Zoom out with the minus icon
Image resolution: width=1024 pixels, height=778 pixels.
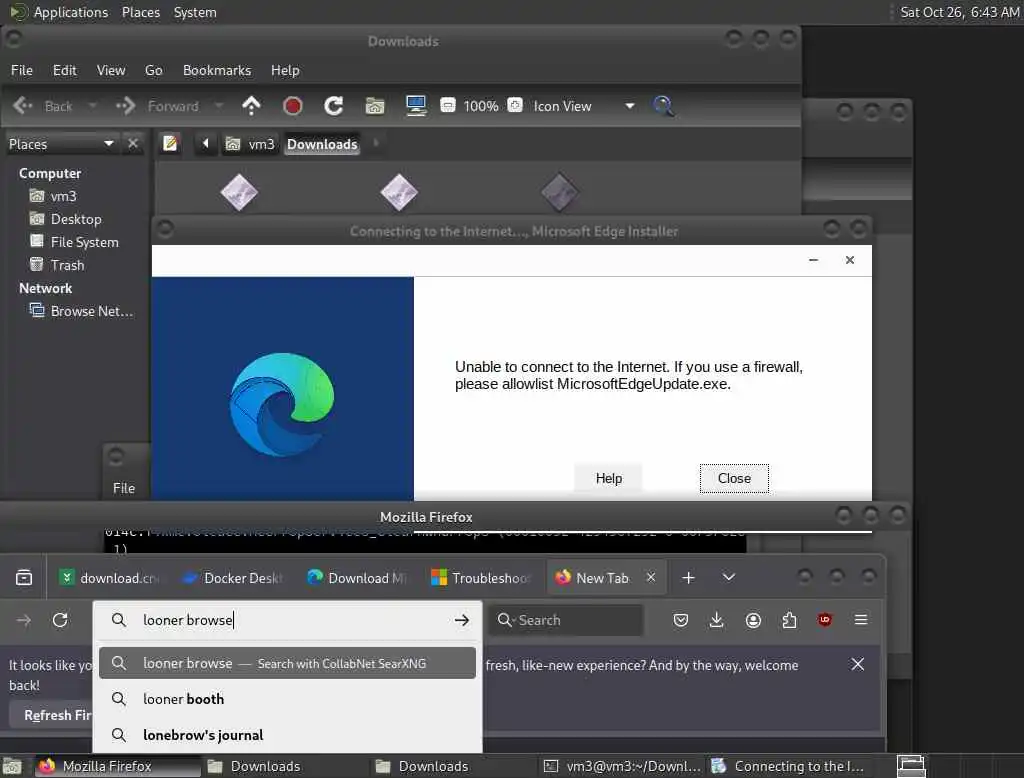(448, 105)
